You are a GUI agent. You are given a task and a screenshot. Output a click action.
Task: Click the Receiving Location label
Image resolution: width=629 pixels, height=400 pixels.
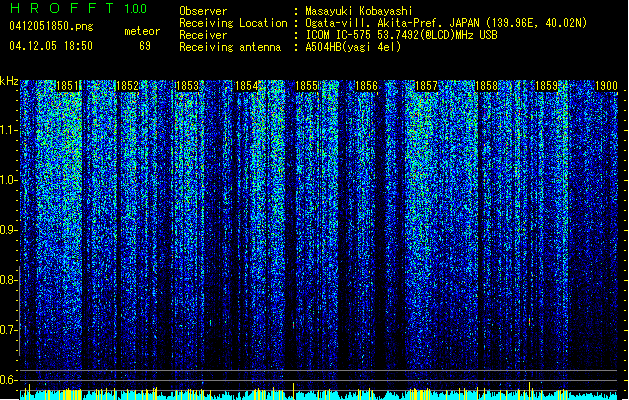[233, 23]
